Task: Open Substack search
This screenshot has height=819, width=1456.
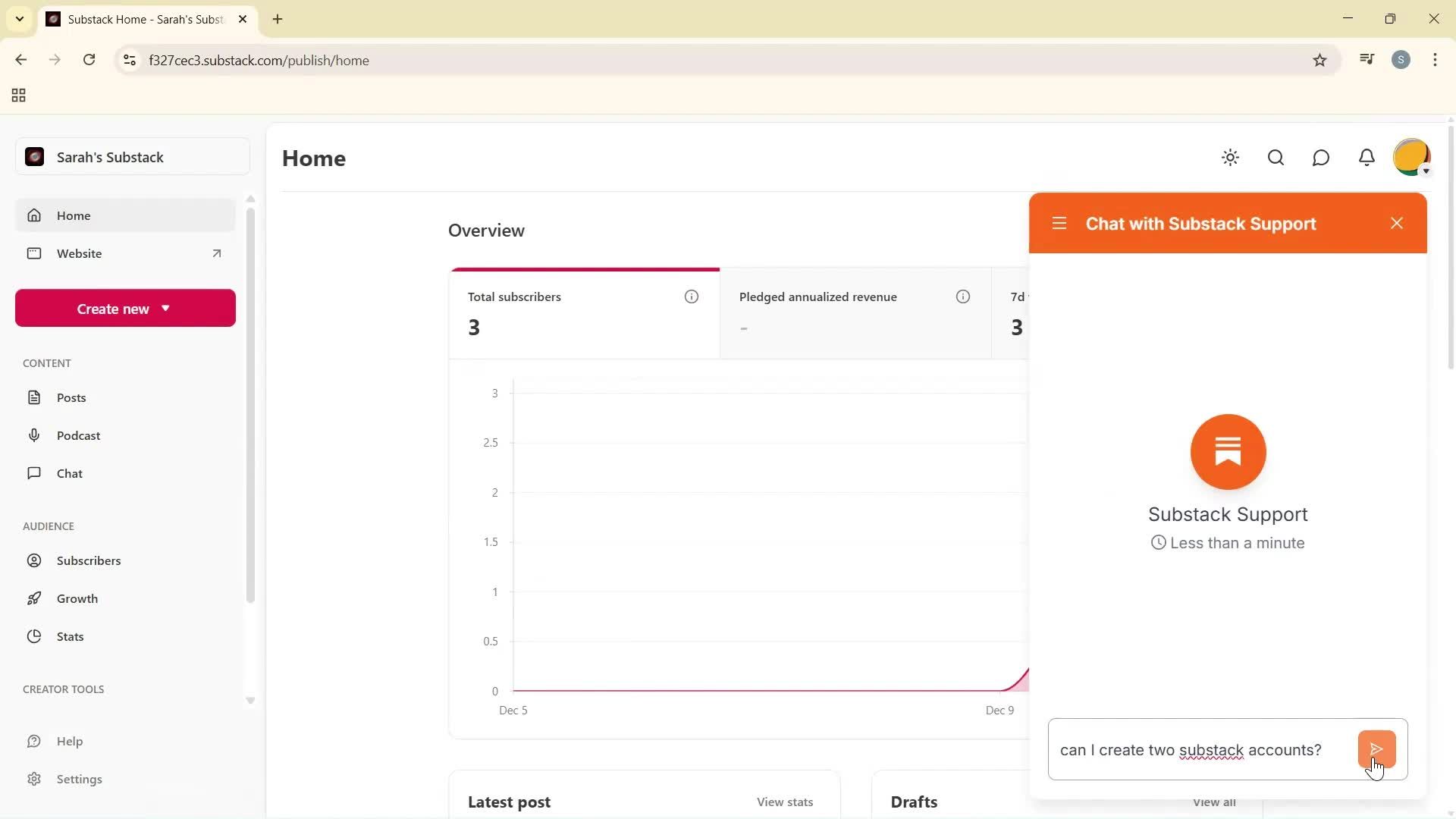Action: (1276, 158)
